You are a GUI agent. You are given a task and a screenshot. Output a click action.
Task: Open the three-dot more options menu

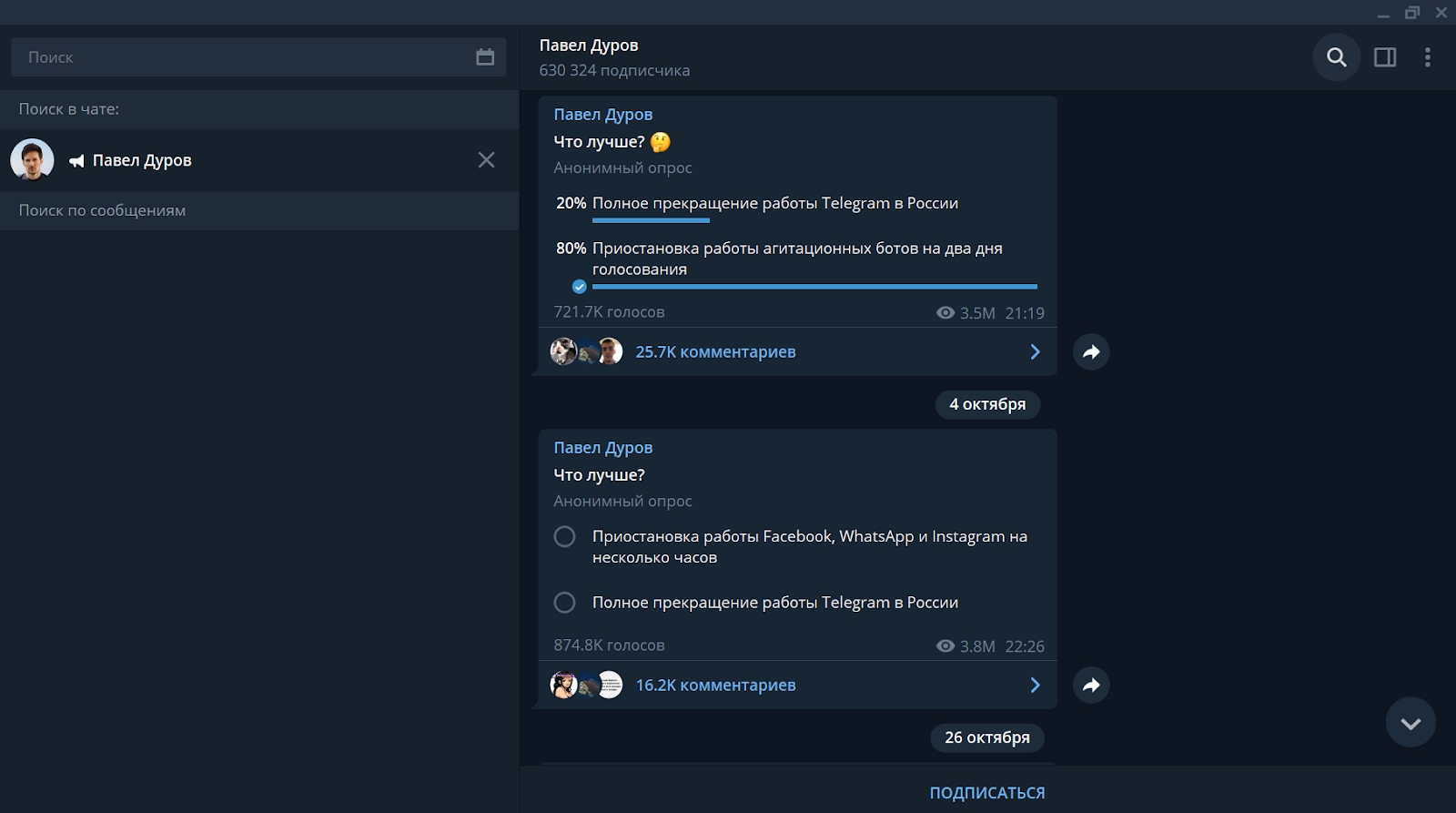pyautogui.click(x=1427, y=57)
